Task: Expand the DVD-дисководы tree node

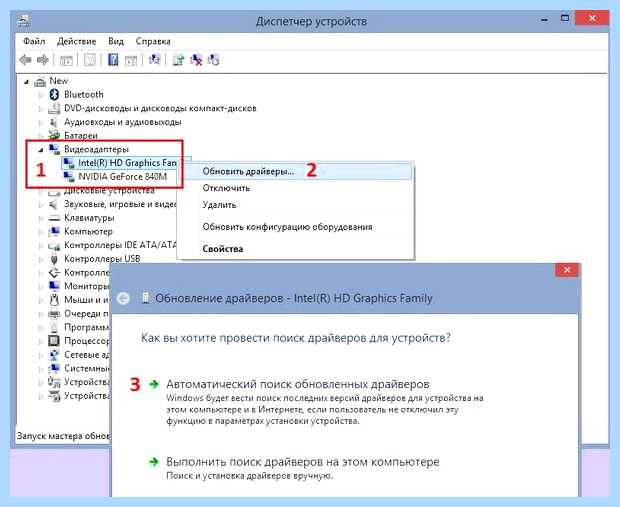Action: point(40,109)
